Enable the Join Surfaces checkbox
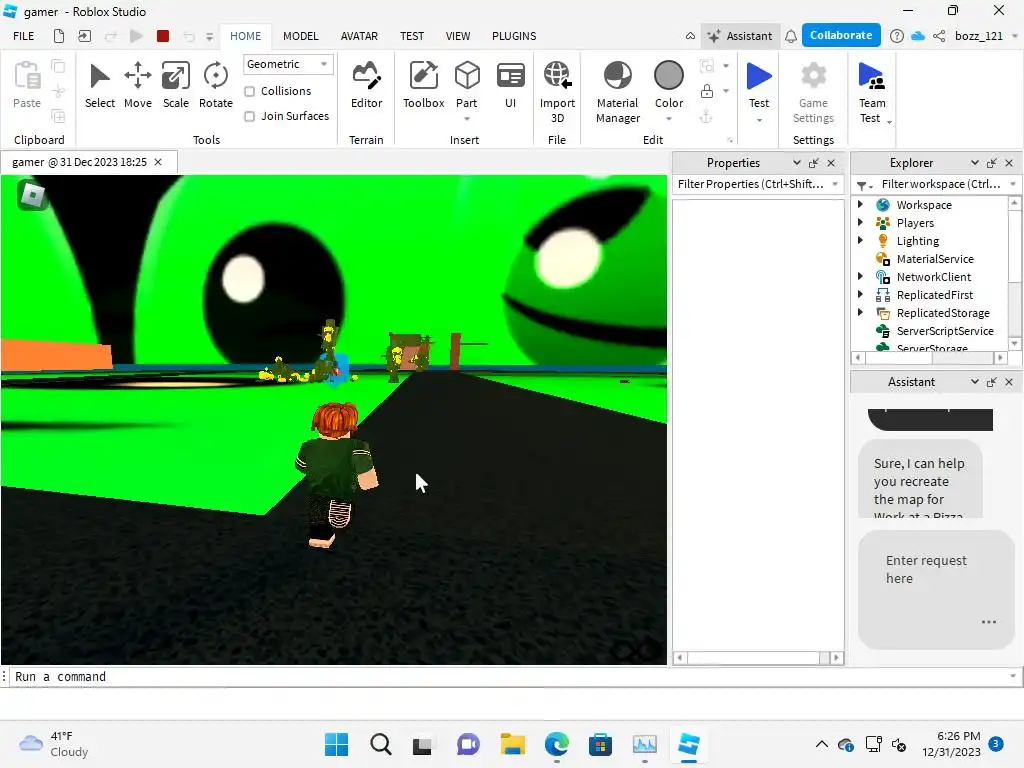 pyautogui.click(x=249, y=116)
